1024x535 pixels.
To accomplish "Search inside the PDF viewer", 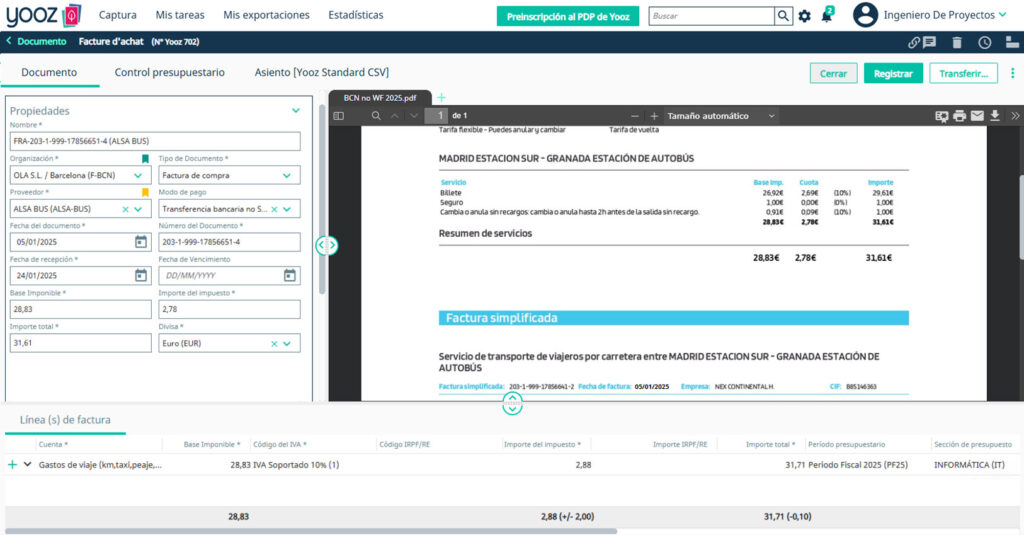I will pos(376,116).
